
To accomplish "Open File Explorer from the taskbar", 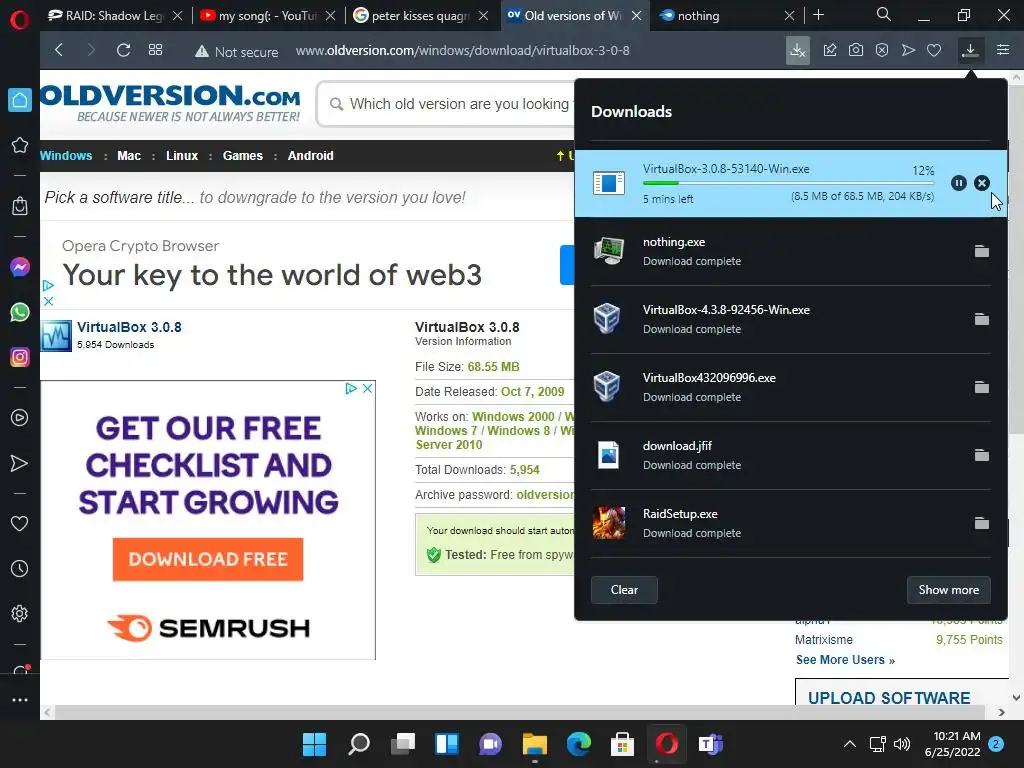I will 534,744.
